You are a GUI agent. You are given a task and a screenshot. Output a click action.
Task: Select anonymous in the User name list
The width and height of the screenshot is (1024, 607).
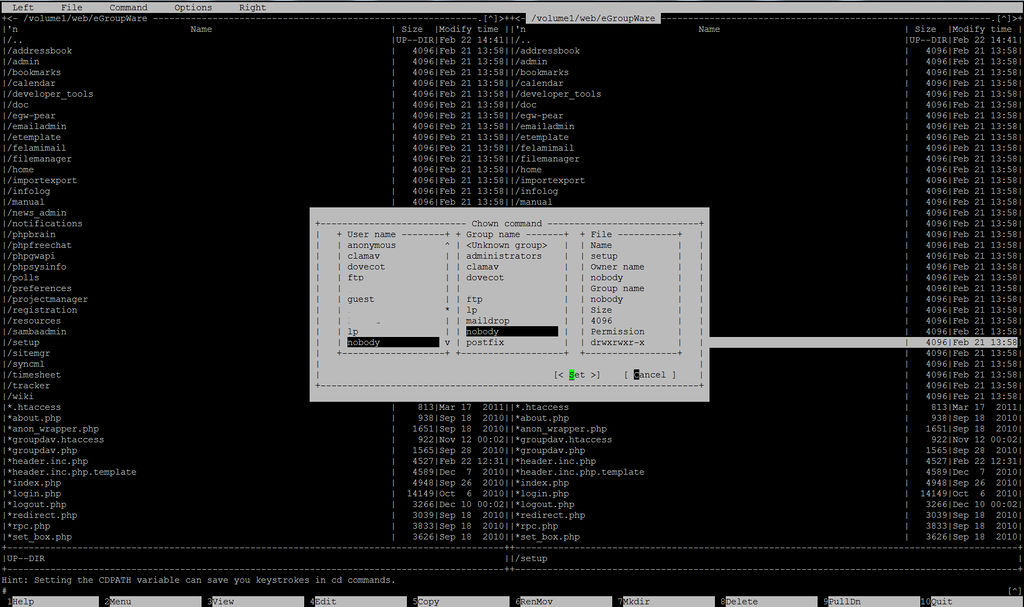click(372, 245)
